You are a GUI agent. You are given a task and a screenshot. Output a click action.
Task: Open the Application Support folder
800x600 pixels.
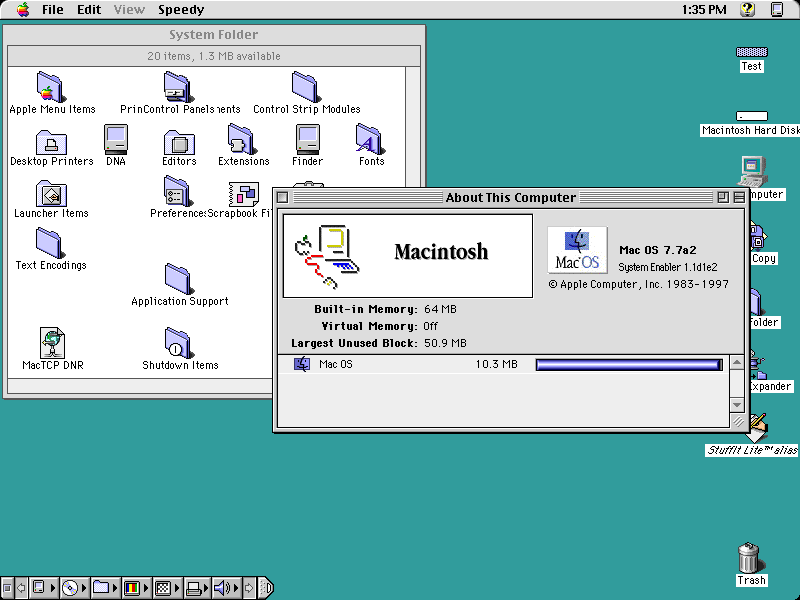178,279
